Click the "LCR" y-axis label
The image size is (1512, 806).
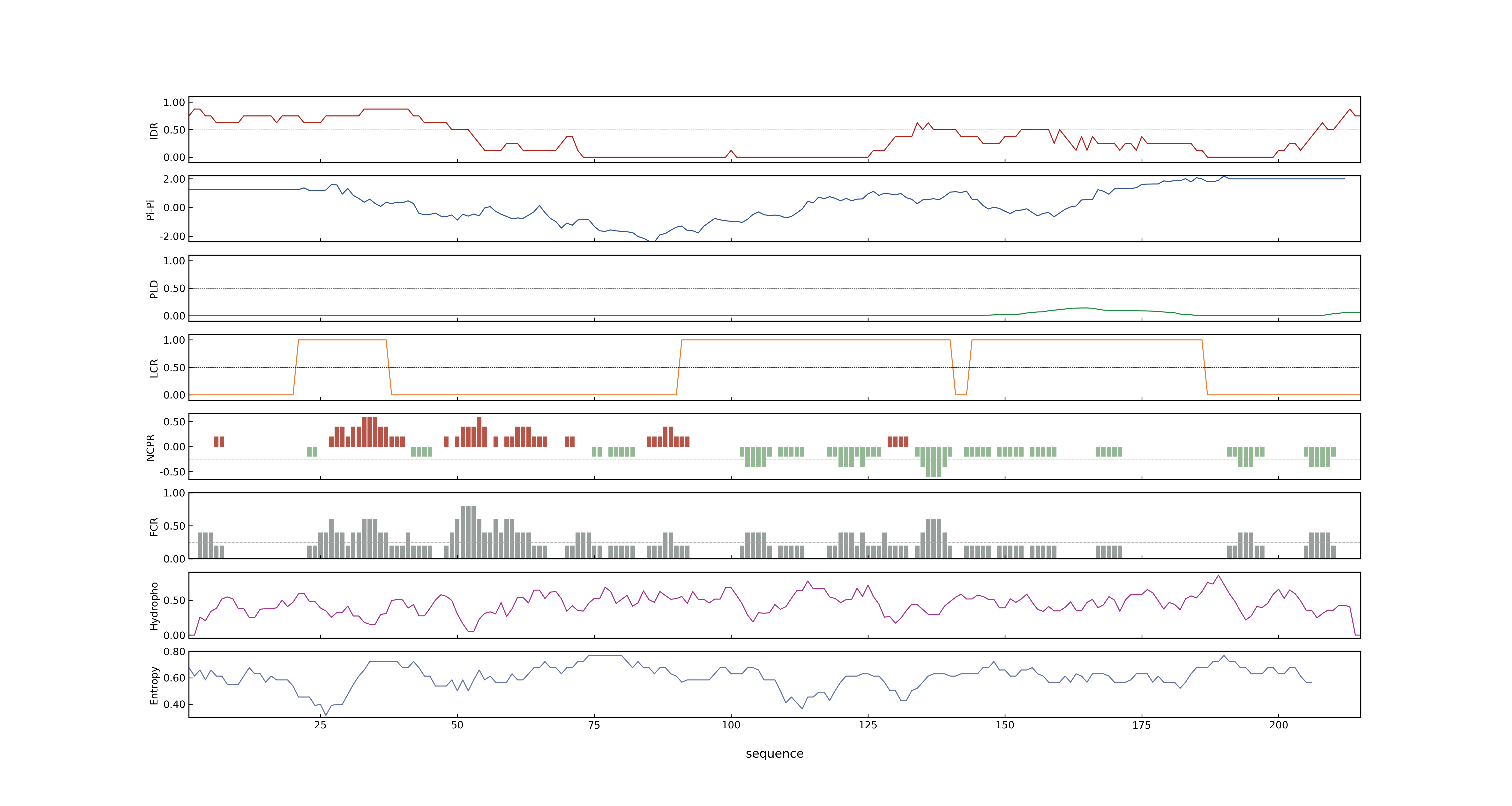154,368
